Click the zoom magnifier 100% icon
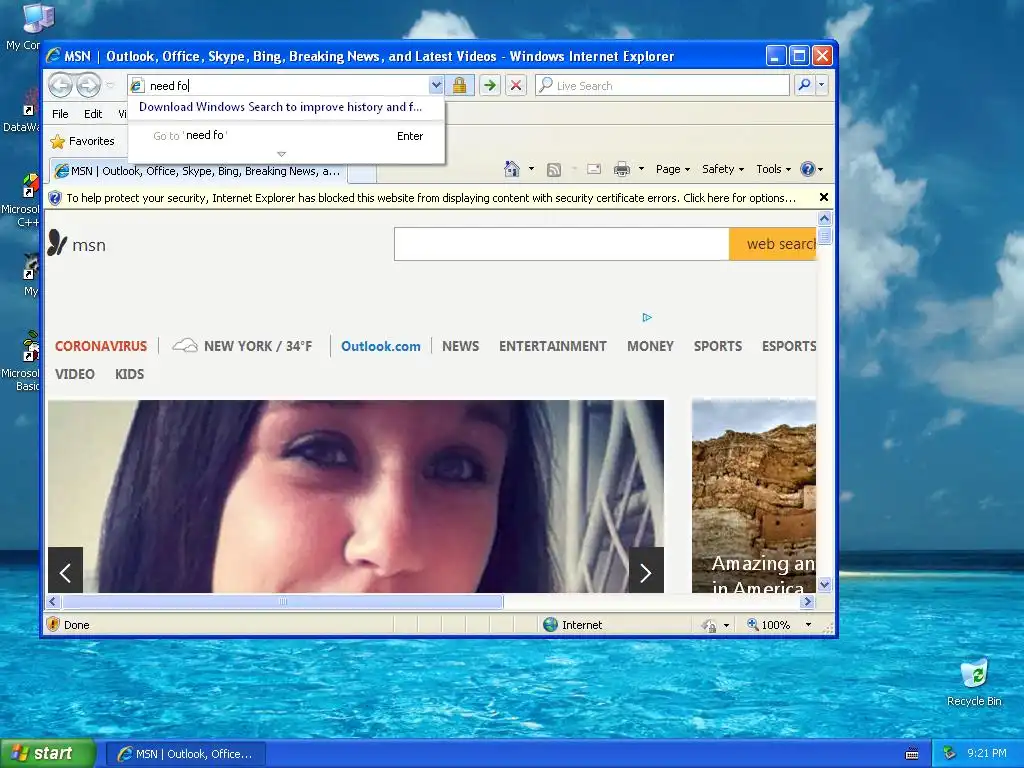The width and height of the screenshot is (1024, 768). tap(753, 624)
